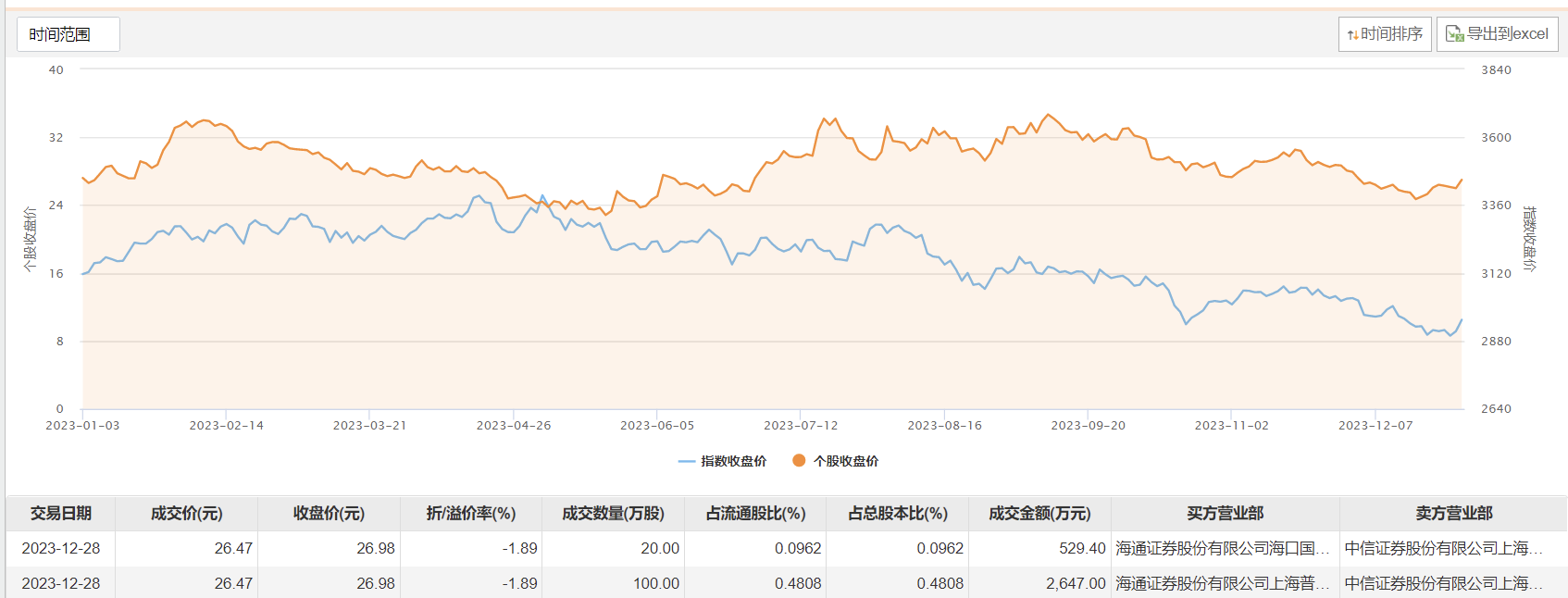
Task: Click the sort arrows icon in 时间排序
Action: pos(1352,35)
